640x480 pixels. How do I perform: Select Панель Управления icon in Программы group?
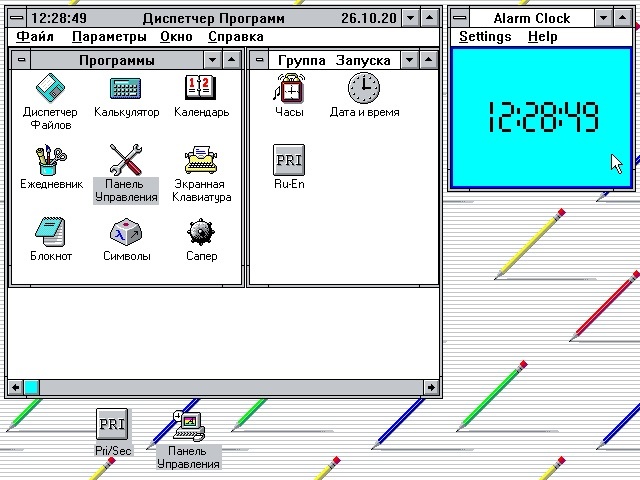coord(126,160)
